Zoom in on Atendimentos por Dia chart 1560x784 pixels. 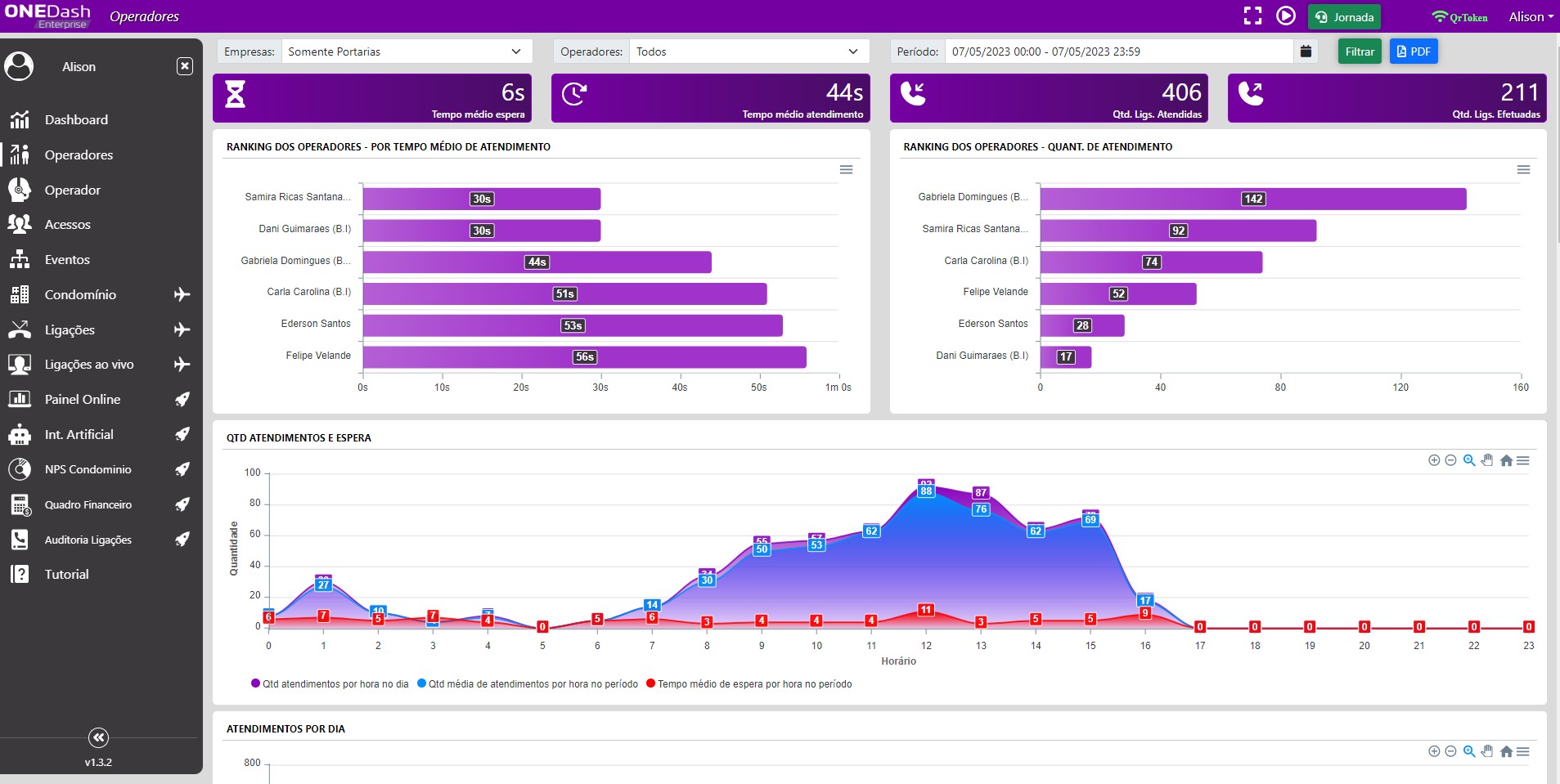[x=1434, y=751]
